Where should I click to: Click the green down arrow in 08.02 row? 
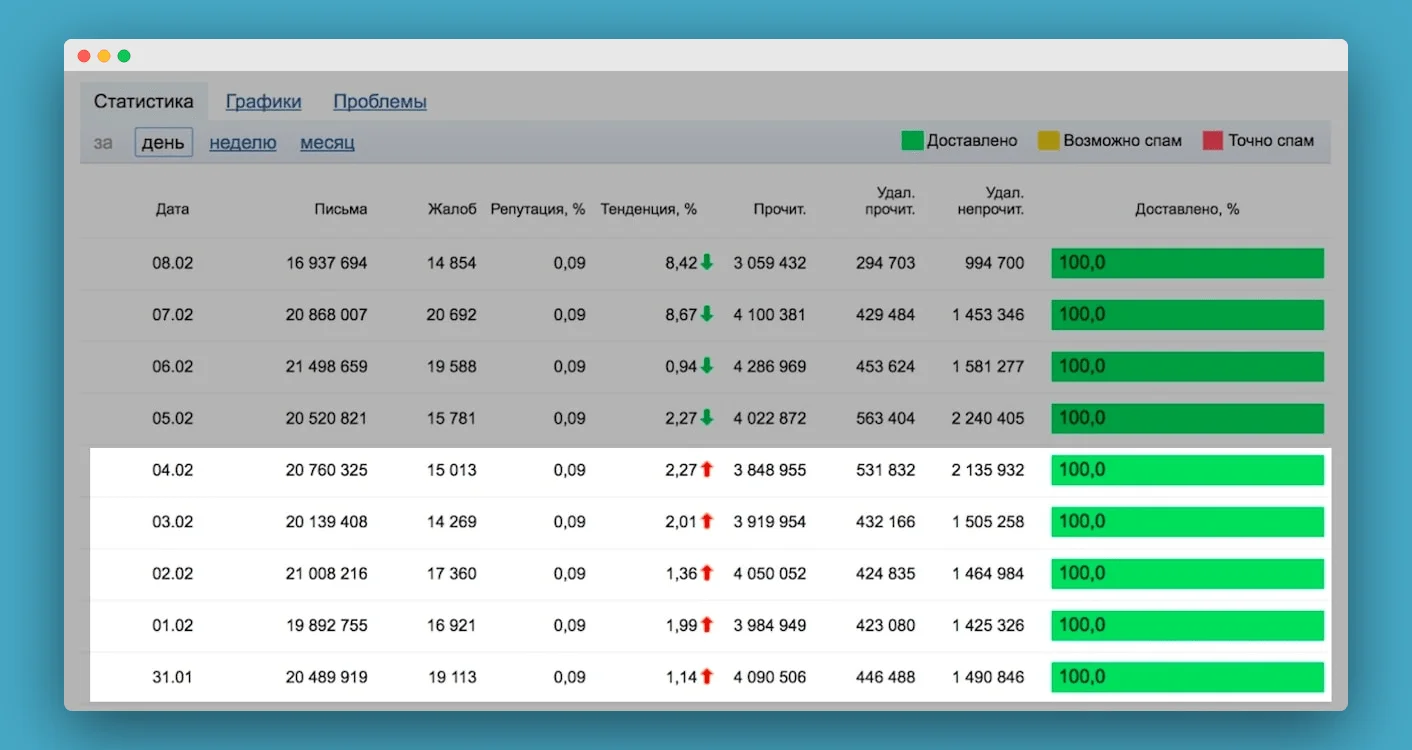tap(707, 263)
